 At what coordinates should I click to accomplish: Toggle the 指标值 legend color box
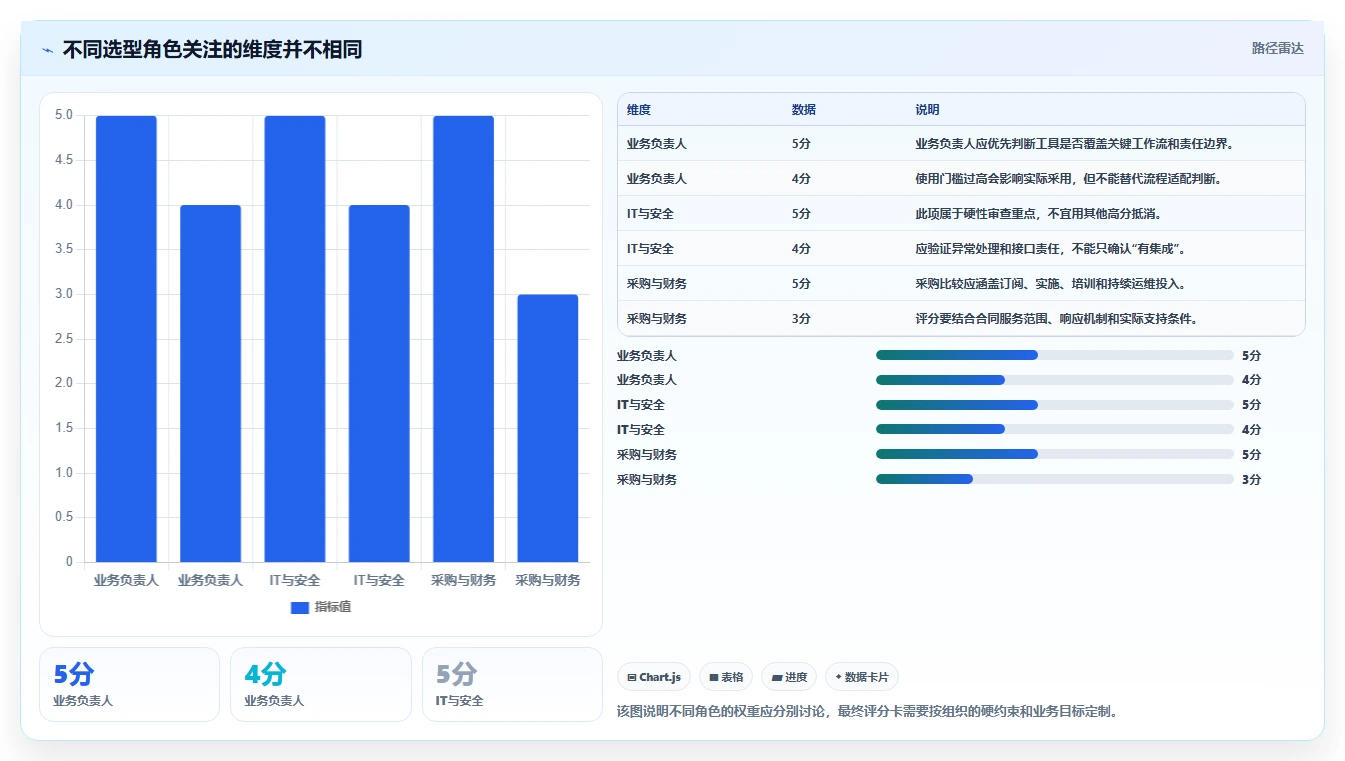pos(300,607)
